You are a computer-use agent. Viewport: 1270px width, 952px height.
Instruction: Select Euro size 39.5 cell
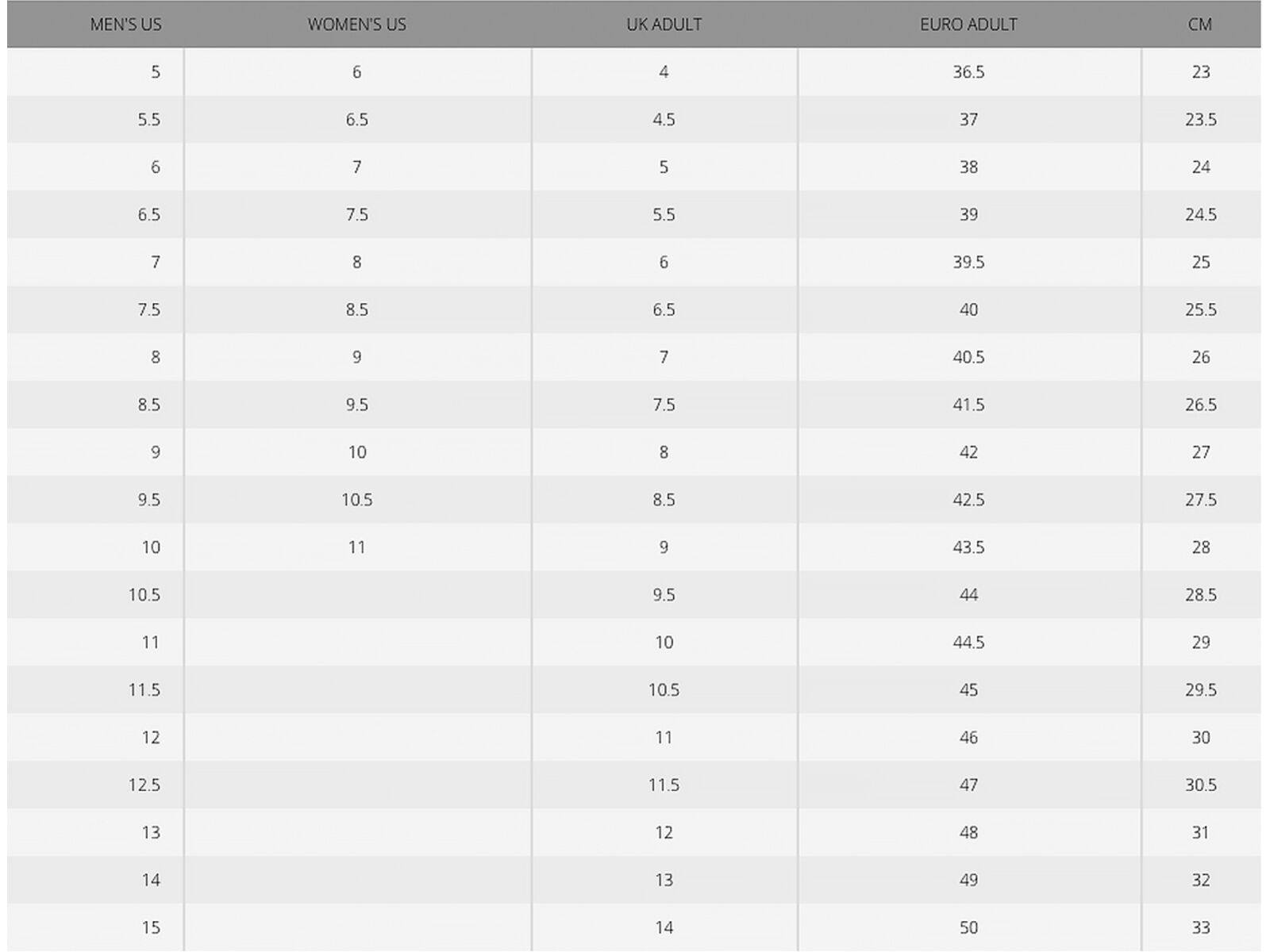tap(969, 263)
